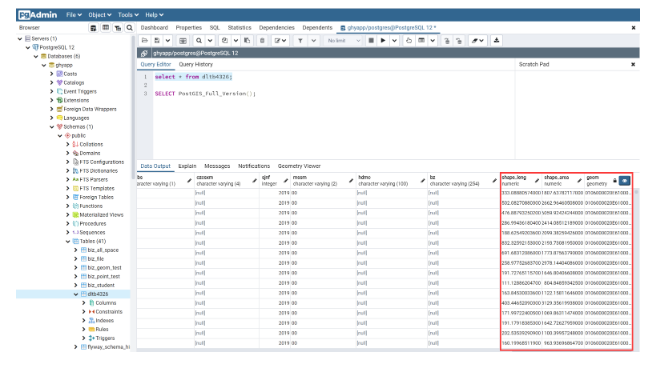The height and width of the screenshot is (365, 650).
Task: Click connection status icon beside ghyapp/postgres@PostgreSQL 12
Action: coord(144,53)
